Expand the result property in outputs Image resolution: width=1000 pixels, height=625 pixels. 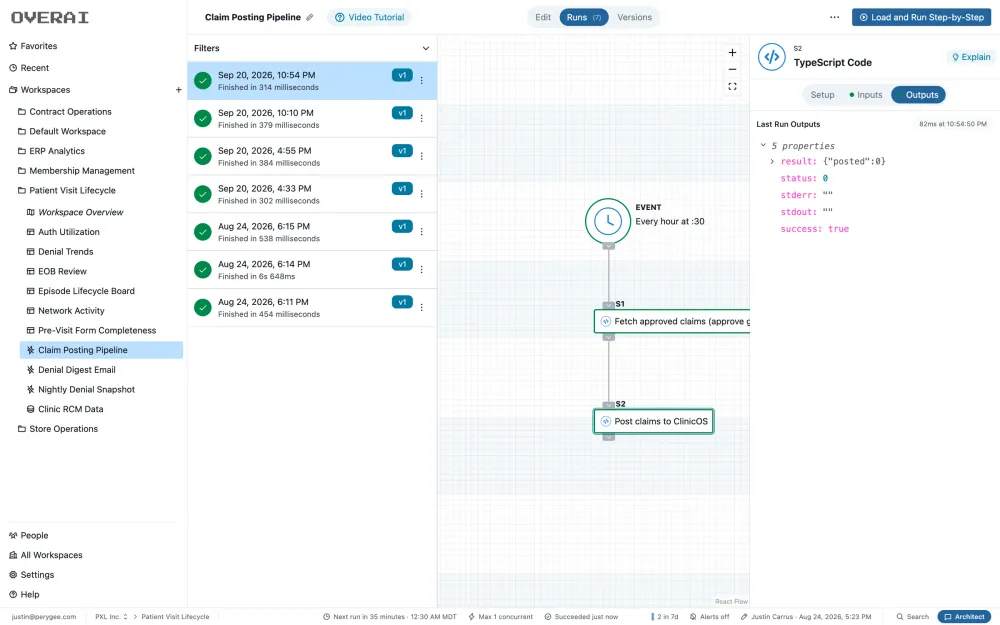772,161
